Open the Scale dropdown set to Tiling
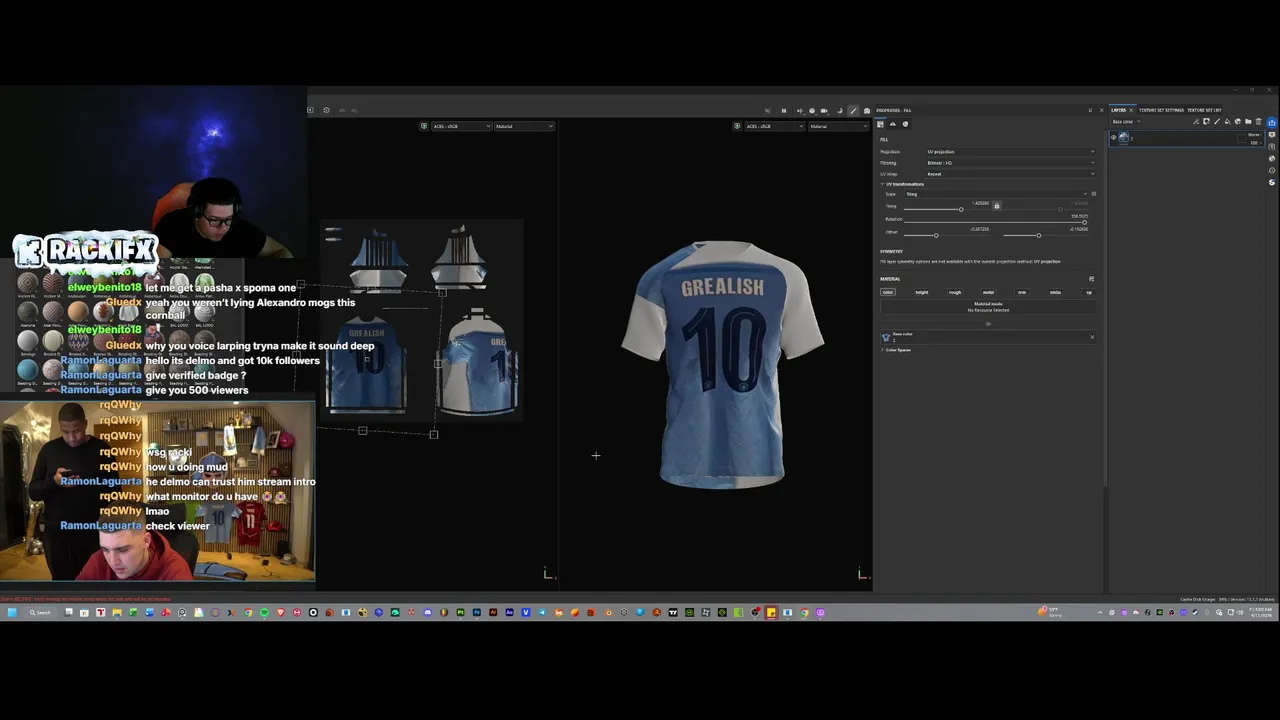 996,194
